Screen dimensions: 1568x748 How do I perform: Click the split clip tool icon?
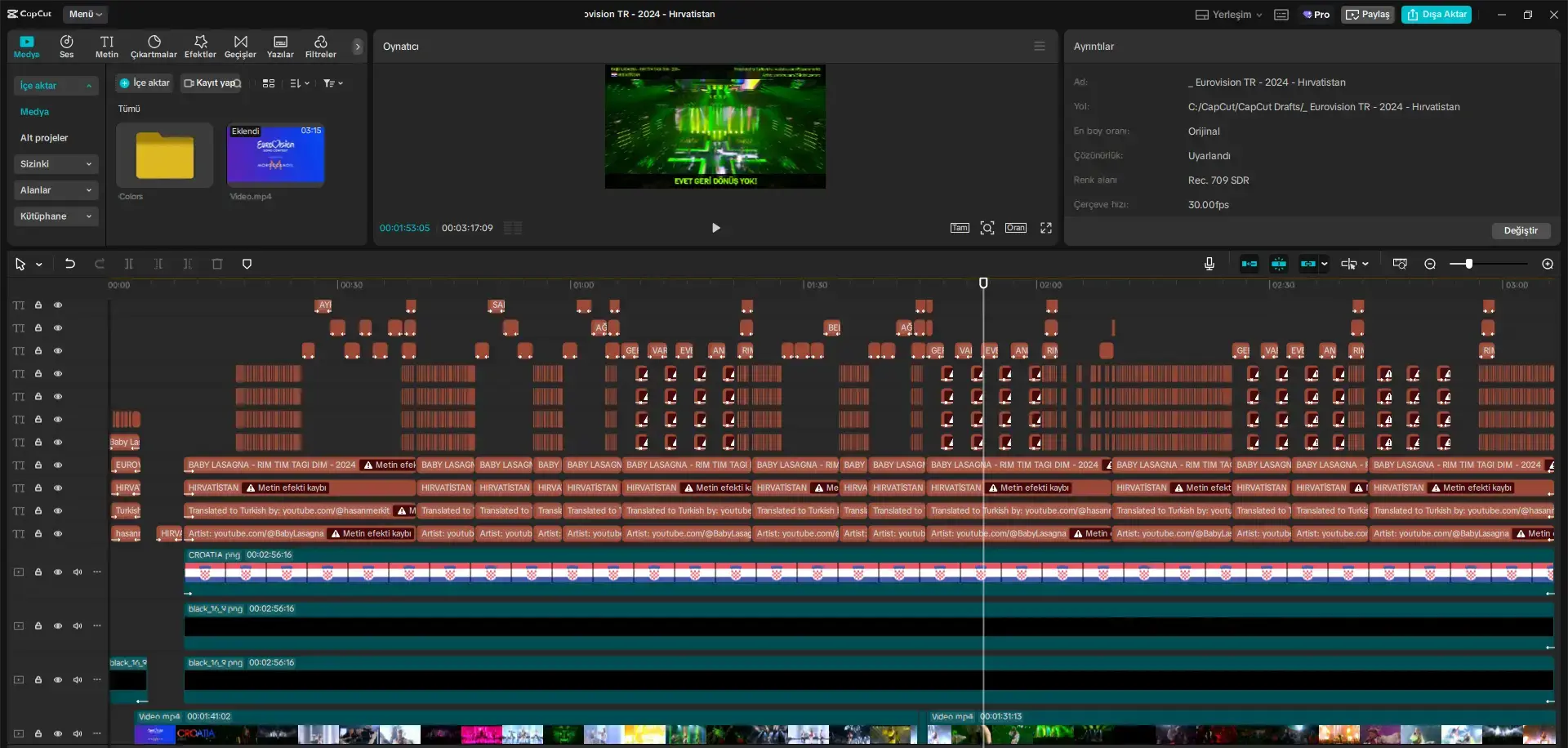[128, 264]
